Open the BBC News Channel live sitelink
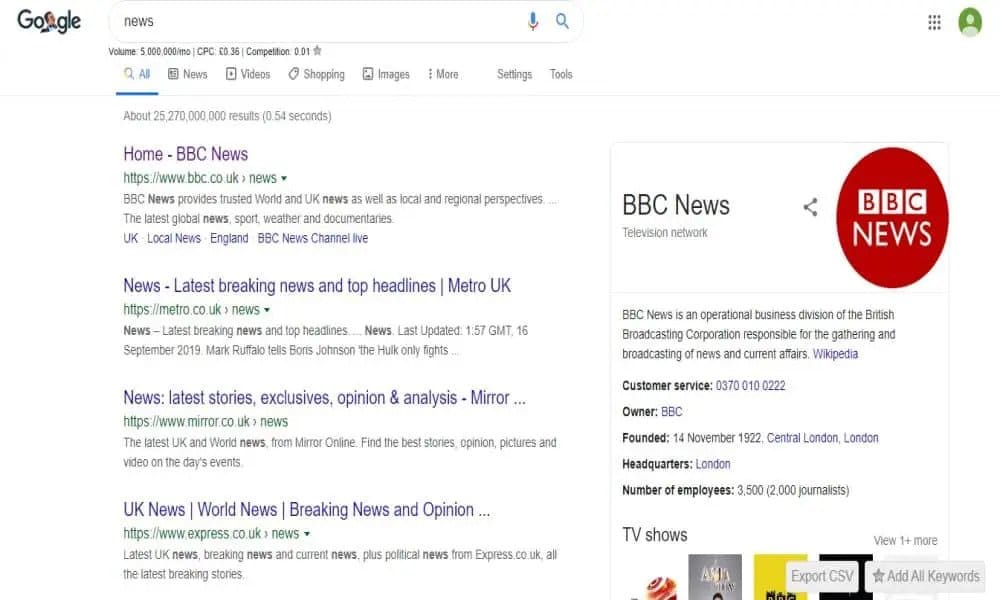 312,238
